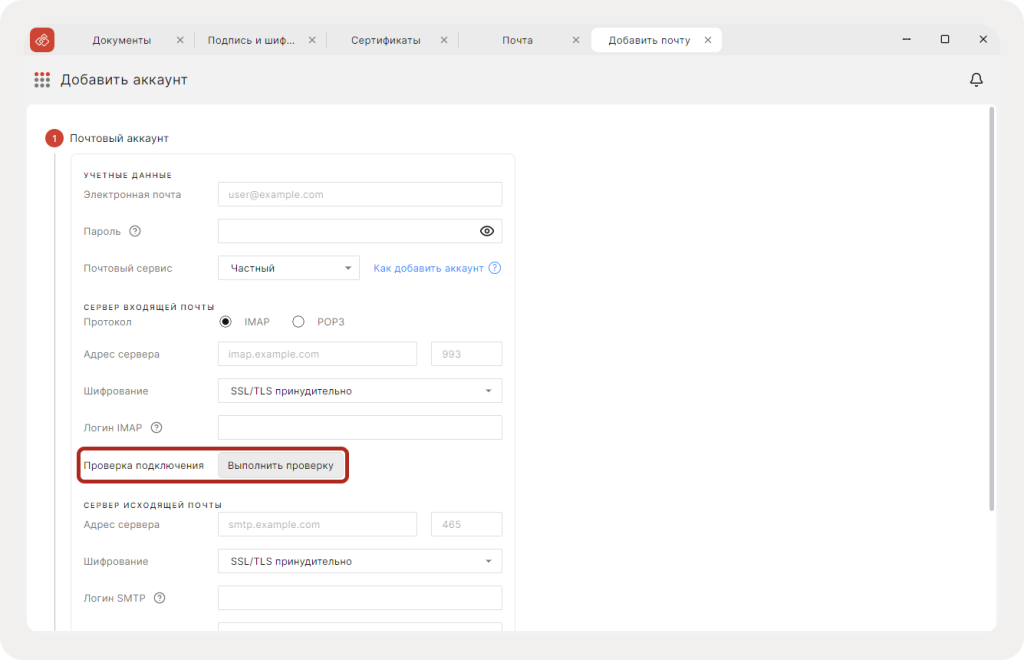This screenshot has height=660, width=1024.
Task: Click the password help question icon
Action: [x=135, y=231]
